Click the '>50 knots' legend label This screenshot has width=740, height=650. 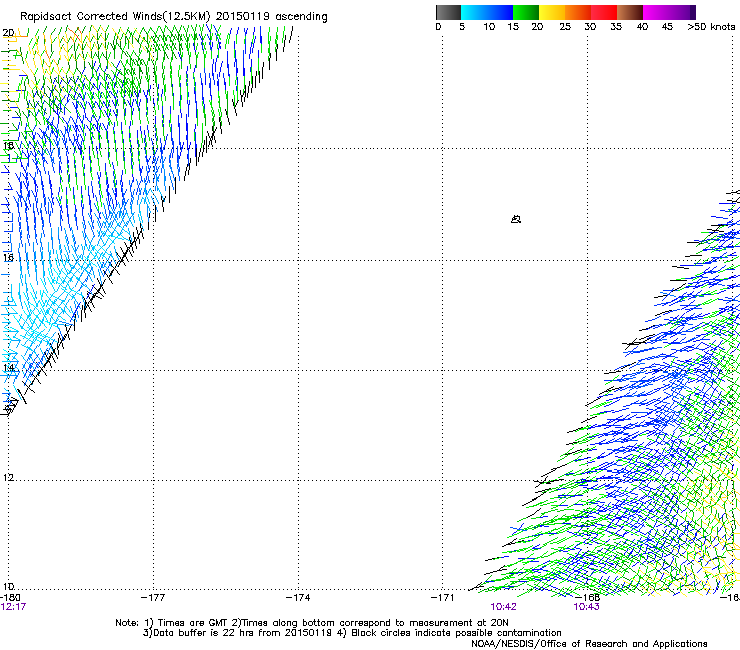click(711, 27)
